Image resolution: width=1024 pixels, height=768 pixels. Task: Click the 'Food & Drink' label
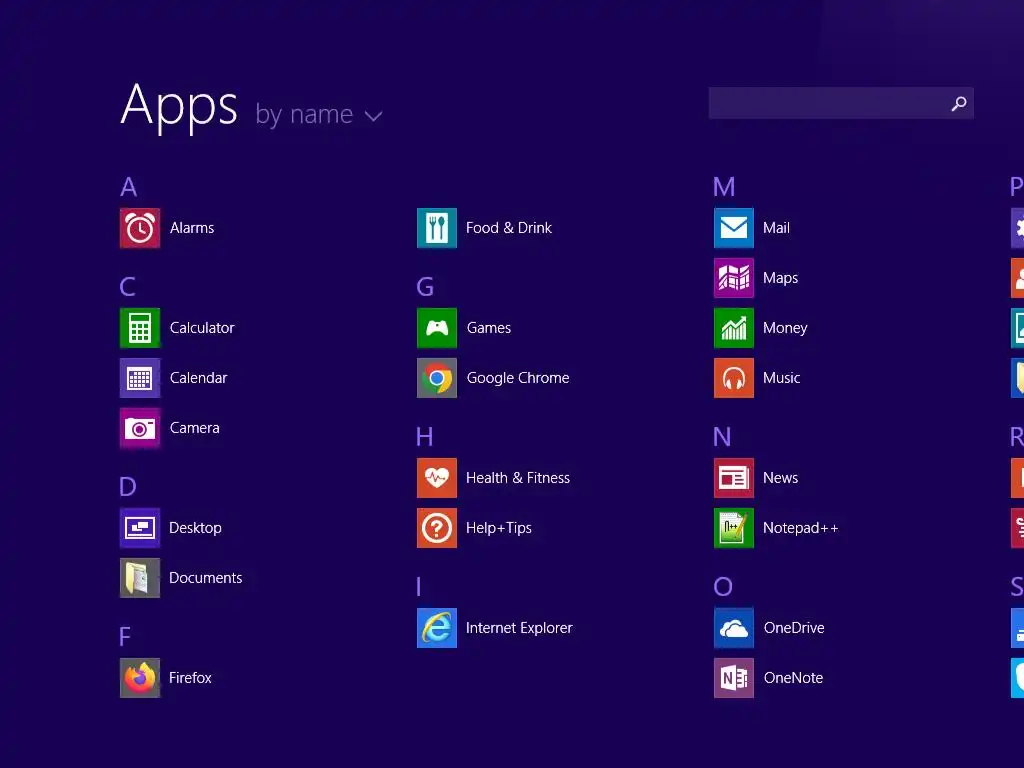click(509, 228)
